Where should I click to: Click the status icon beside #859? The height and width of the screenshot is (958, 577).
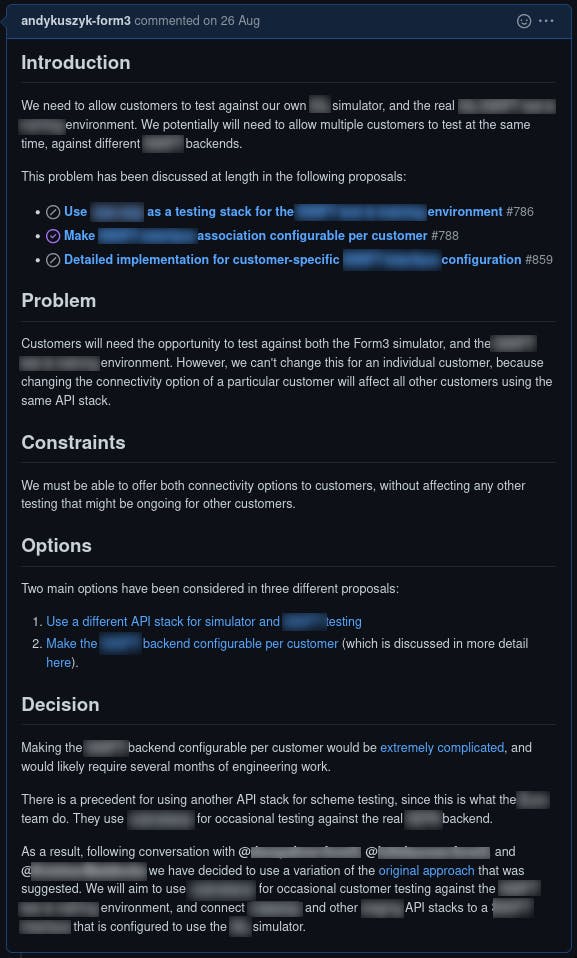[x=53, y=260]
